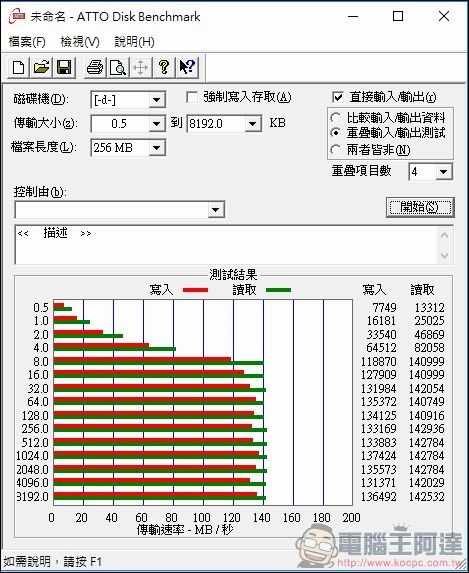Select 兩者皆非 radio option
Screen dimensions: 469x573
[335, 149]
